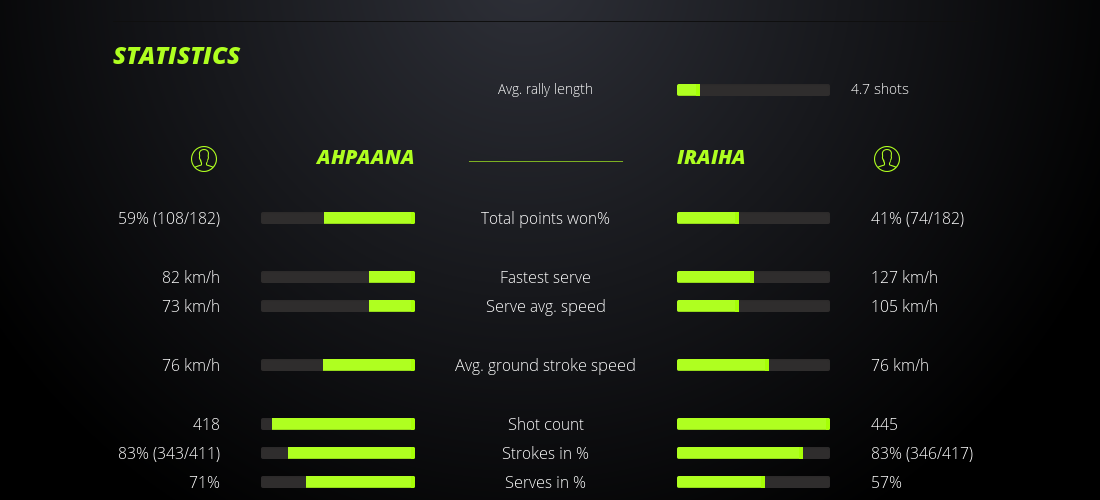
Task: Click Ahpaana's fastest serve bar
Action: coord(338,277)
